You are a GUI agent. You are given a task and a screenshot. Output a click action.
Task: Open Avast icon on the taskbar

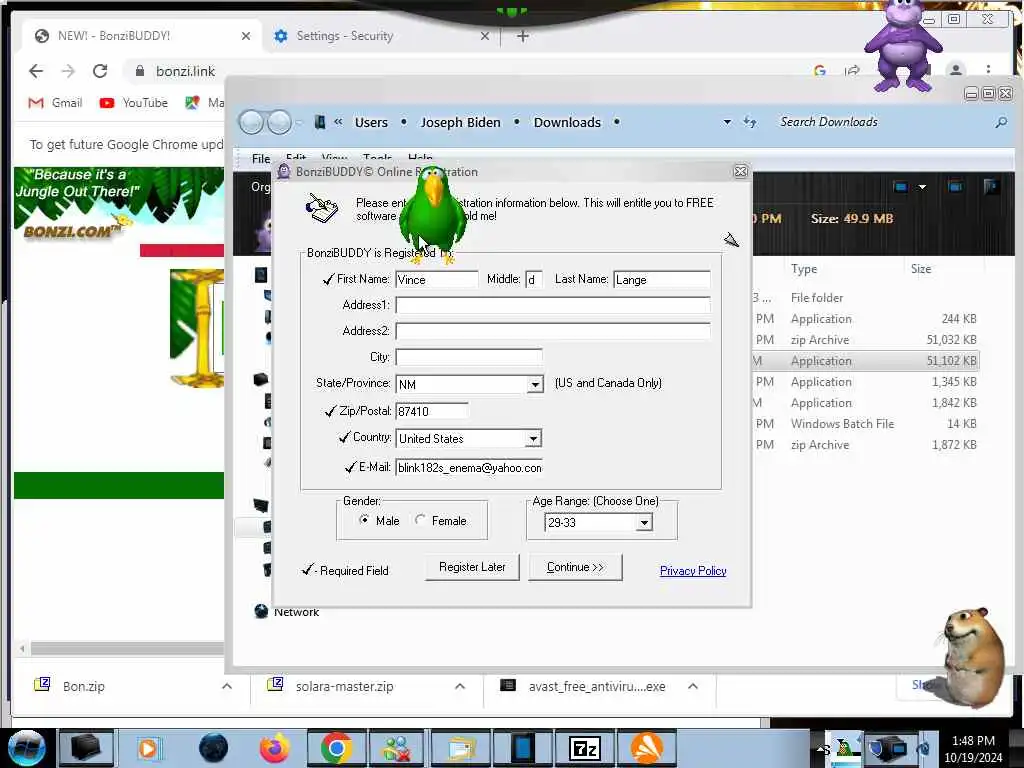pos(647,748)
